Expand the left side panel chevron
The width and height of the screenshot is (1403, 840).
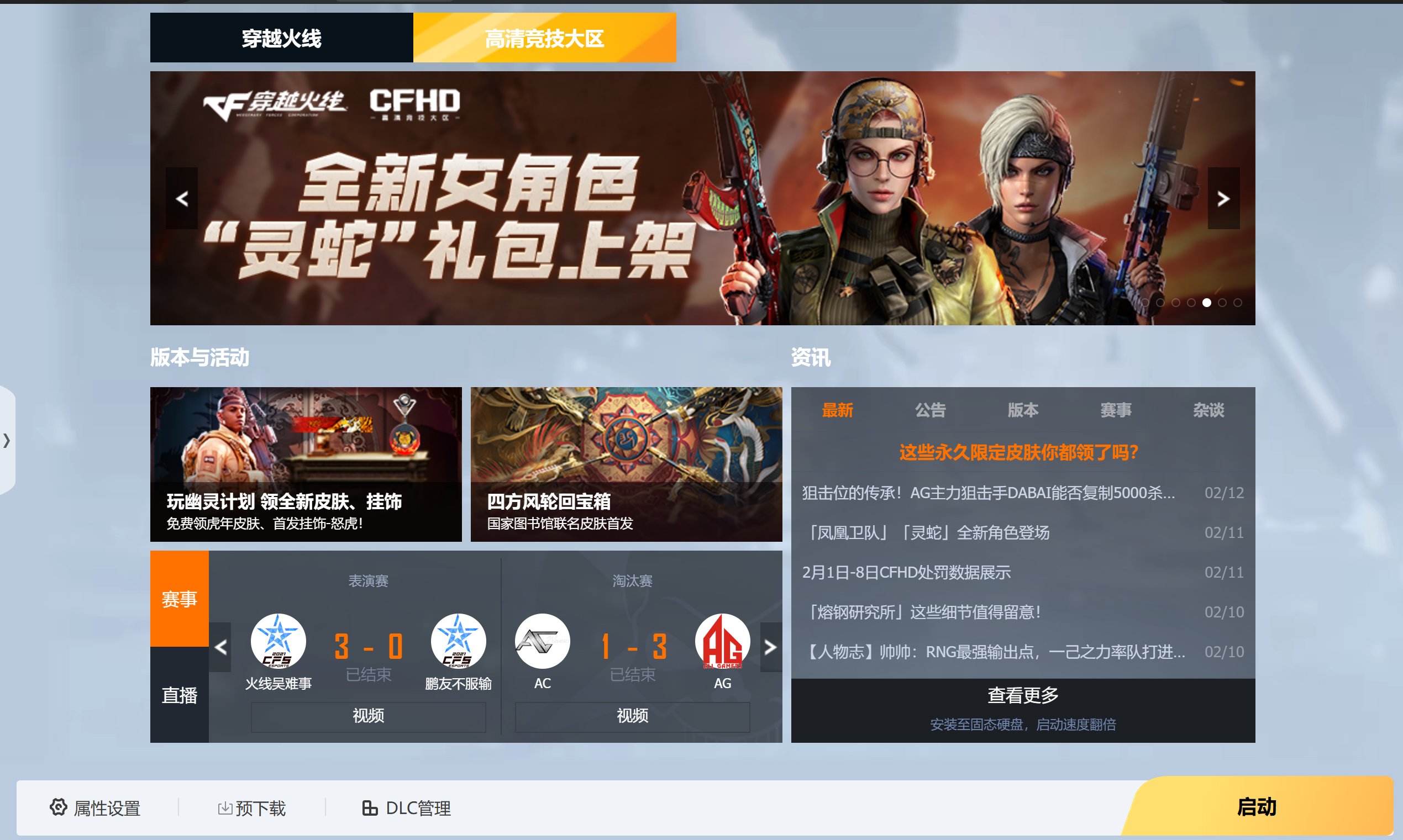click(7, 440)
